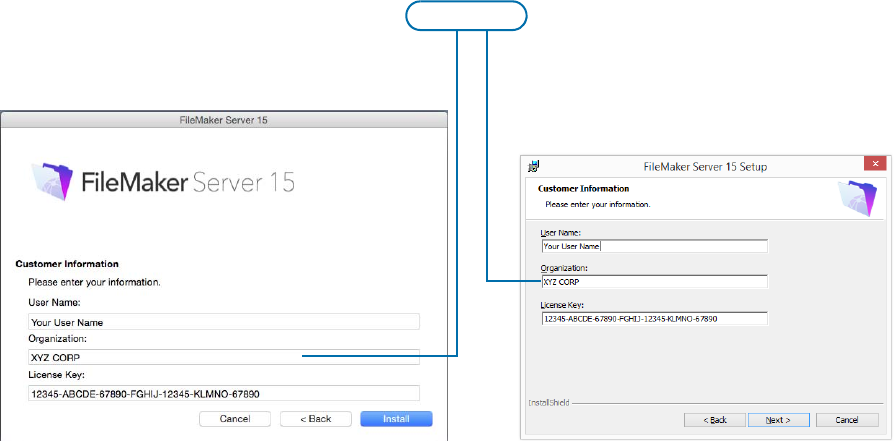Click the Organization field in the Windows Setup dialog
The image size is (894, 441).
[x=655, y=282]
